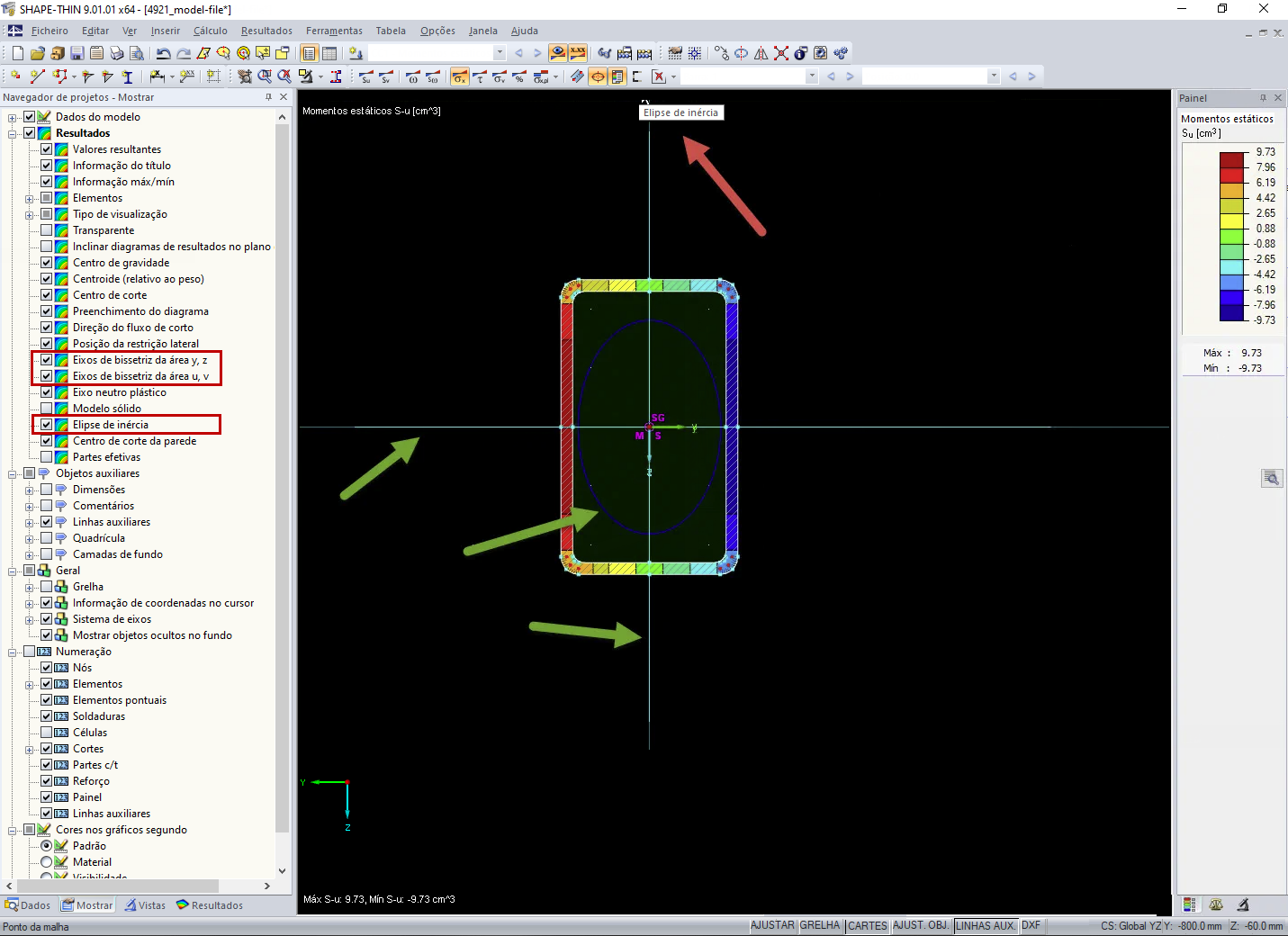This screenshot has height=936, width=1288.
Task: Enable the Modelo sólido checkbox
Action: (47, 409)
